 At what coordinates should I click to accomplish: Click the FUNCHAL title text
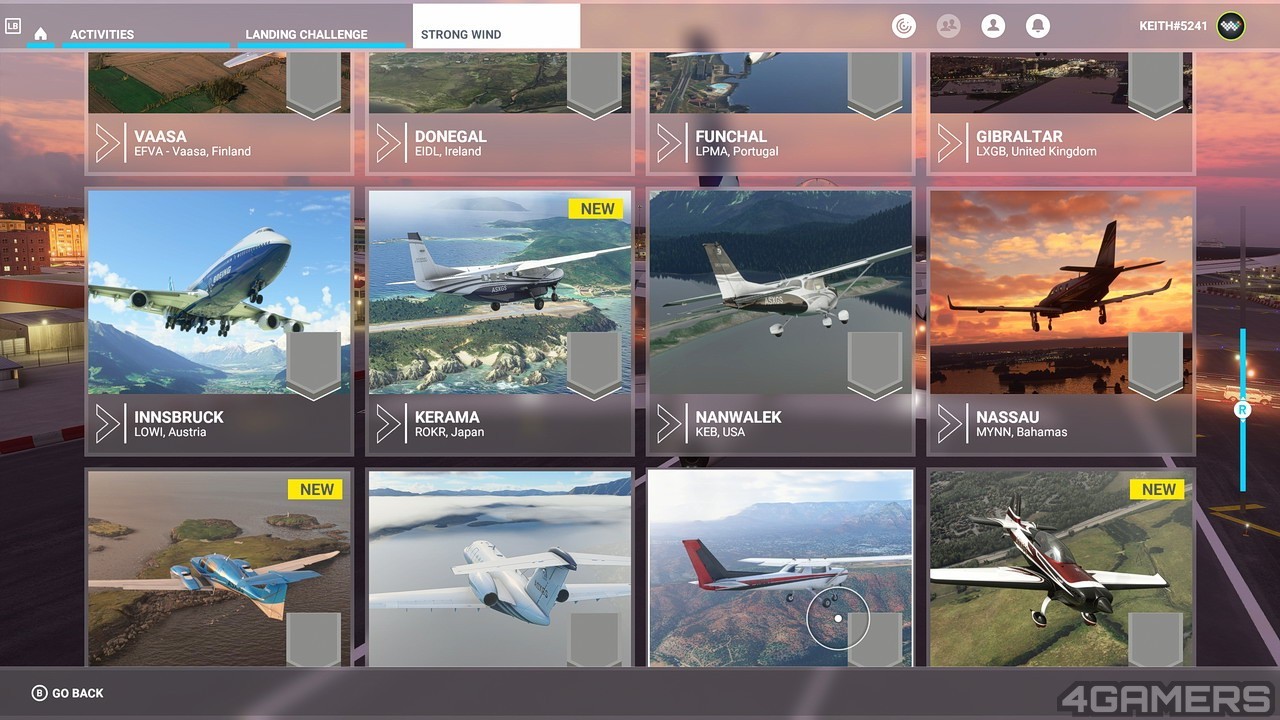731,136
